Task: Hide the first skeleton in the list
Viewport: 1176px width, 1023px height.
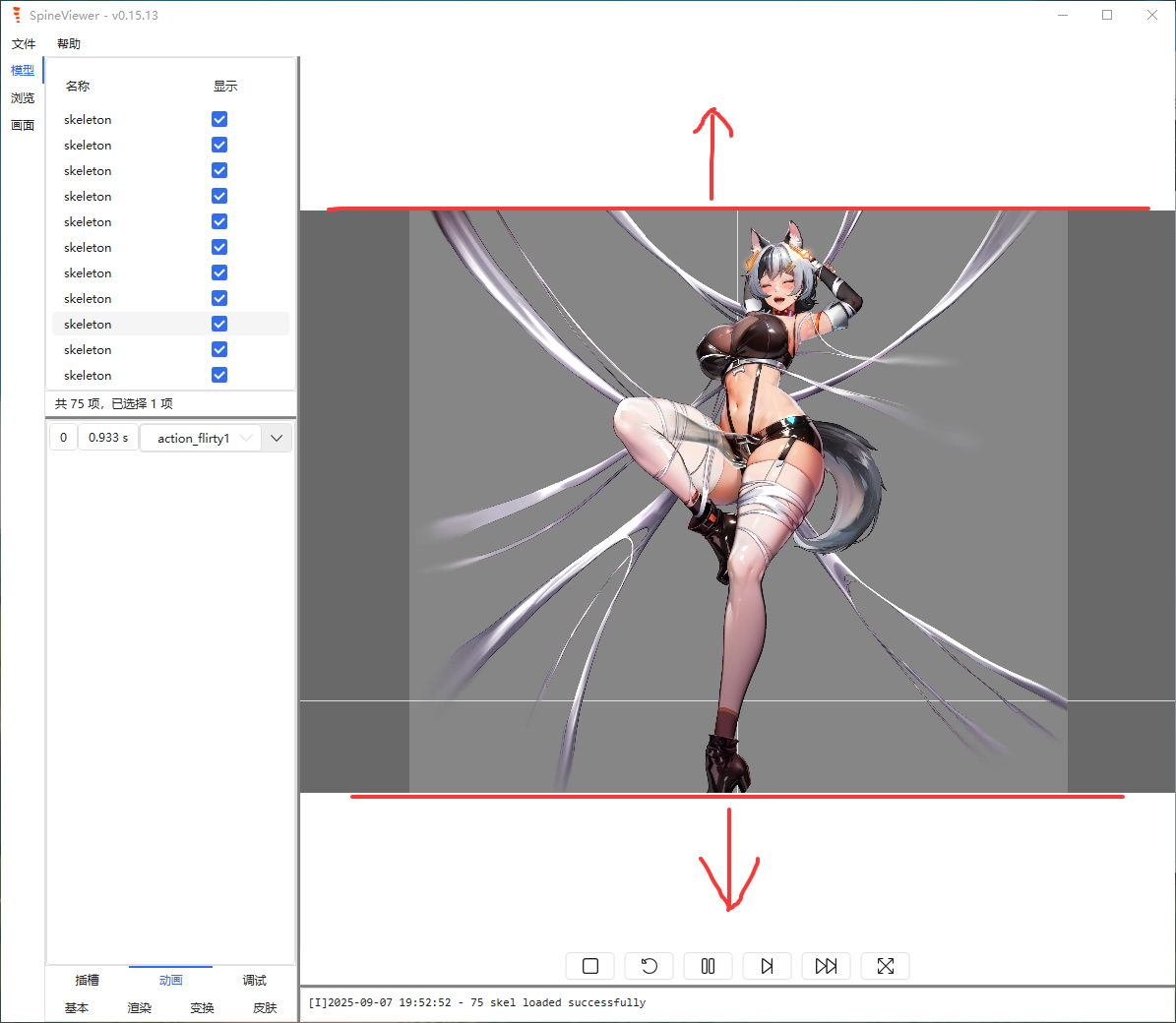Action: point(218,118)
